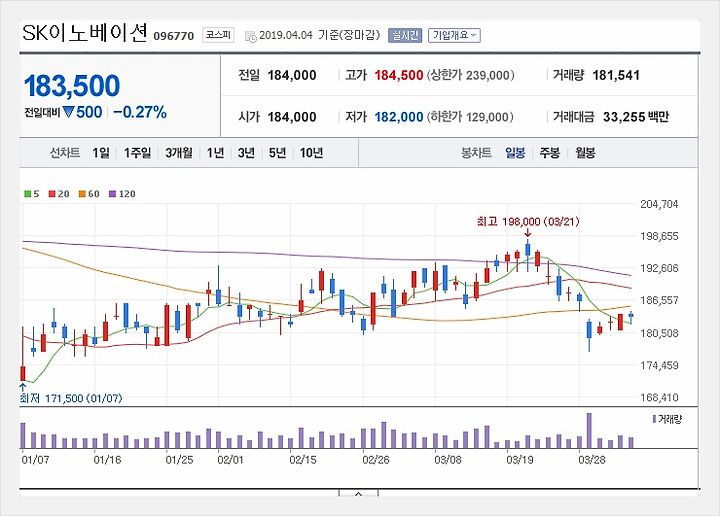The height and width of the screenshot is (516, 720).
Task: Click the 코스피 market badge
Action: pos(218,35)
